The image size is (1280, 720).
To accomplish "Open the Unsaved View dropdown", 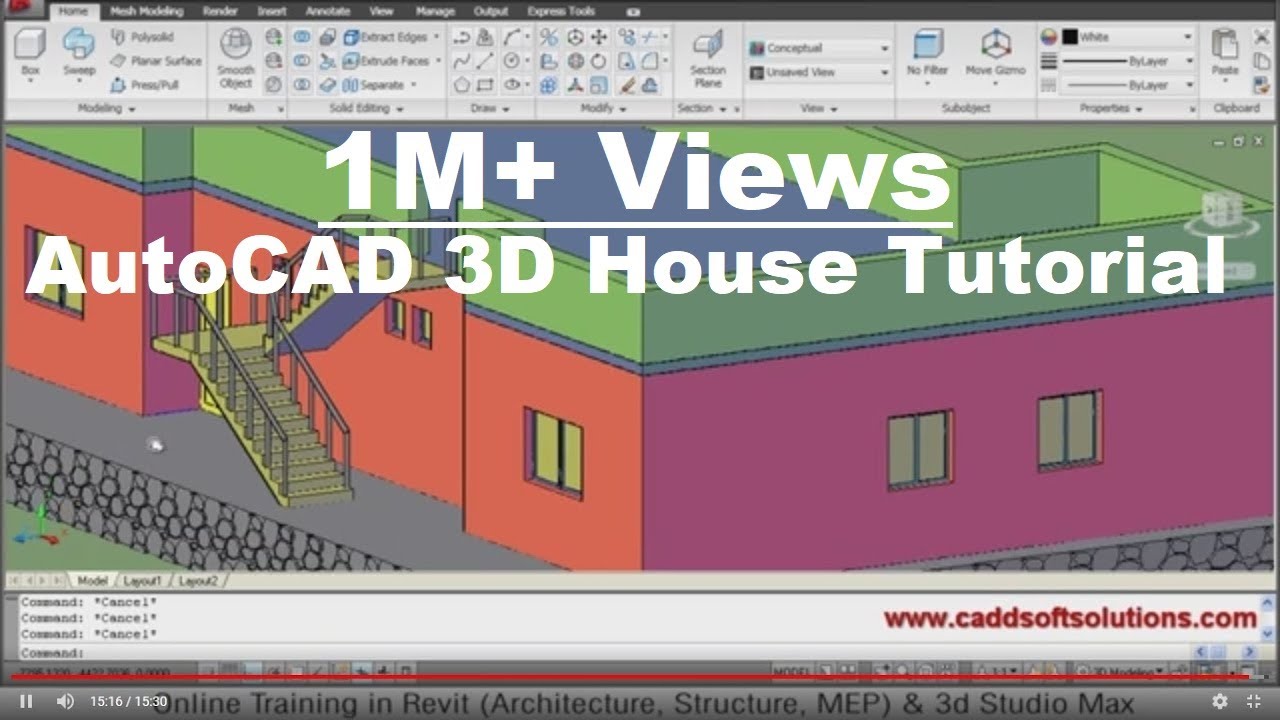I will pos(819,72).
